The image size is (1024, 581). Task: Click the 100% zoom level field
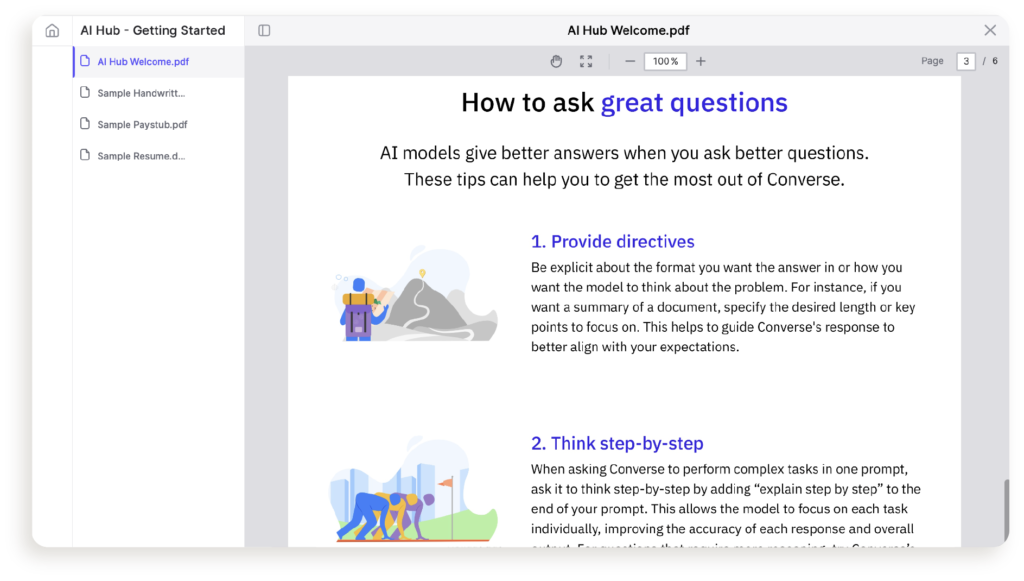pyautogui.click(x=665, y=61)
